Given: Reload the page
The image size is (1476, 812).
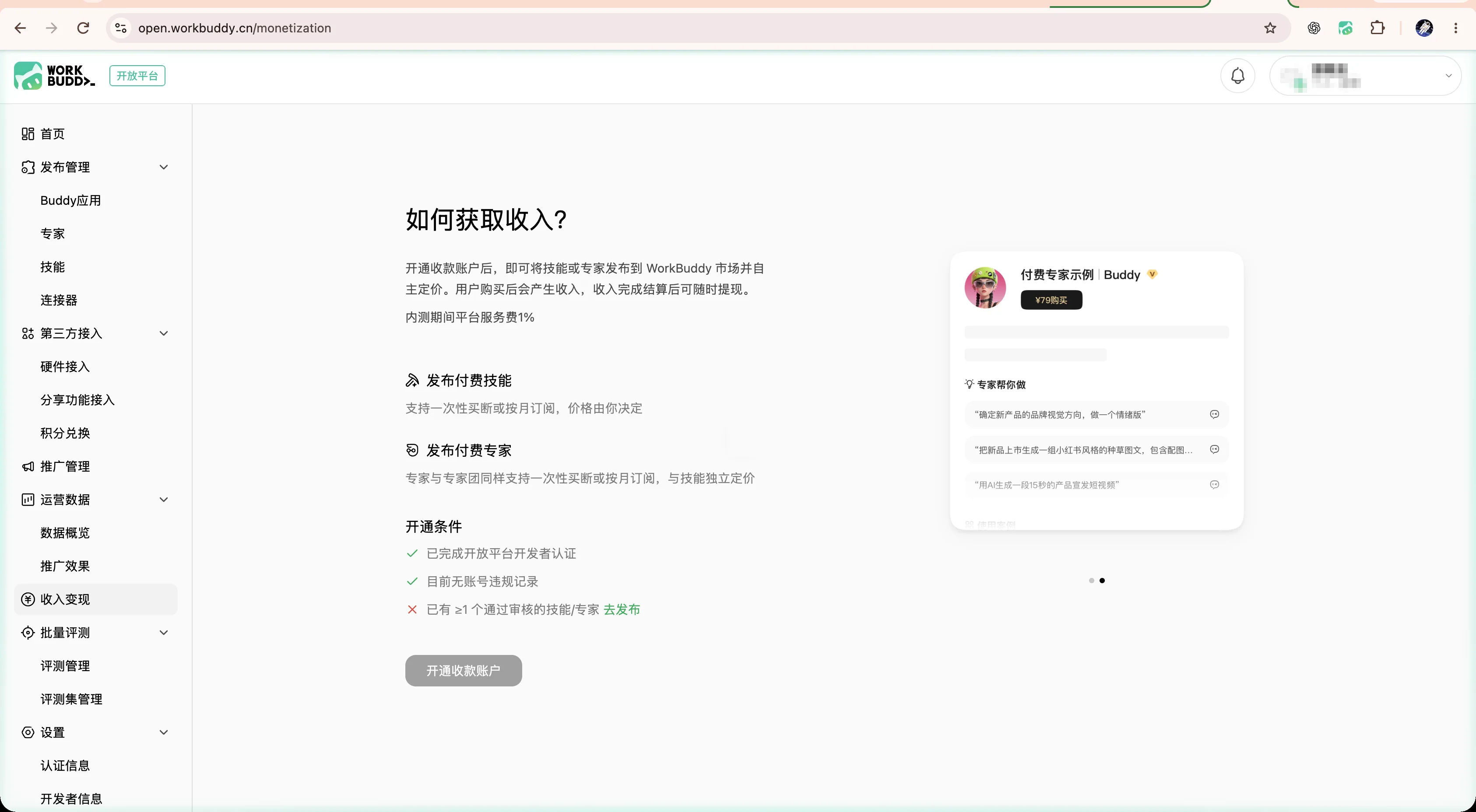Looking at the screenshot, I should point(83,28).
